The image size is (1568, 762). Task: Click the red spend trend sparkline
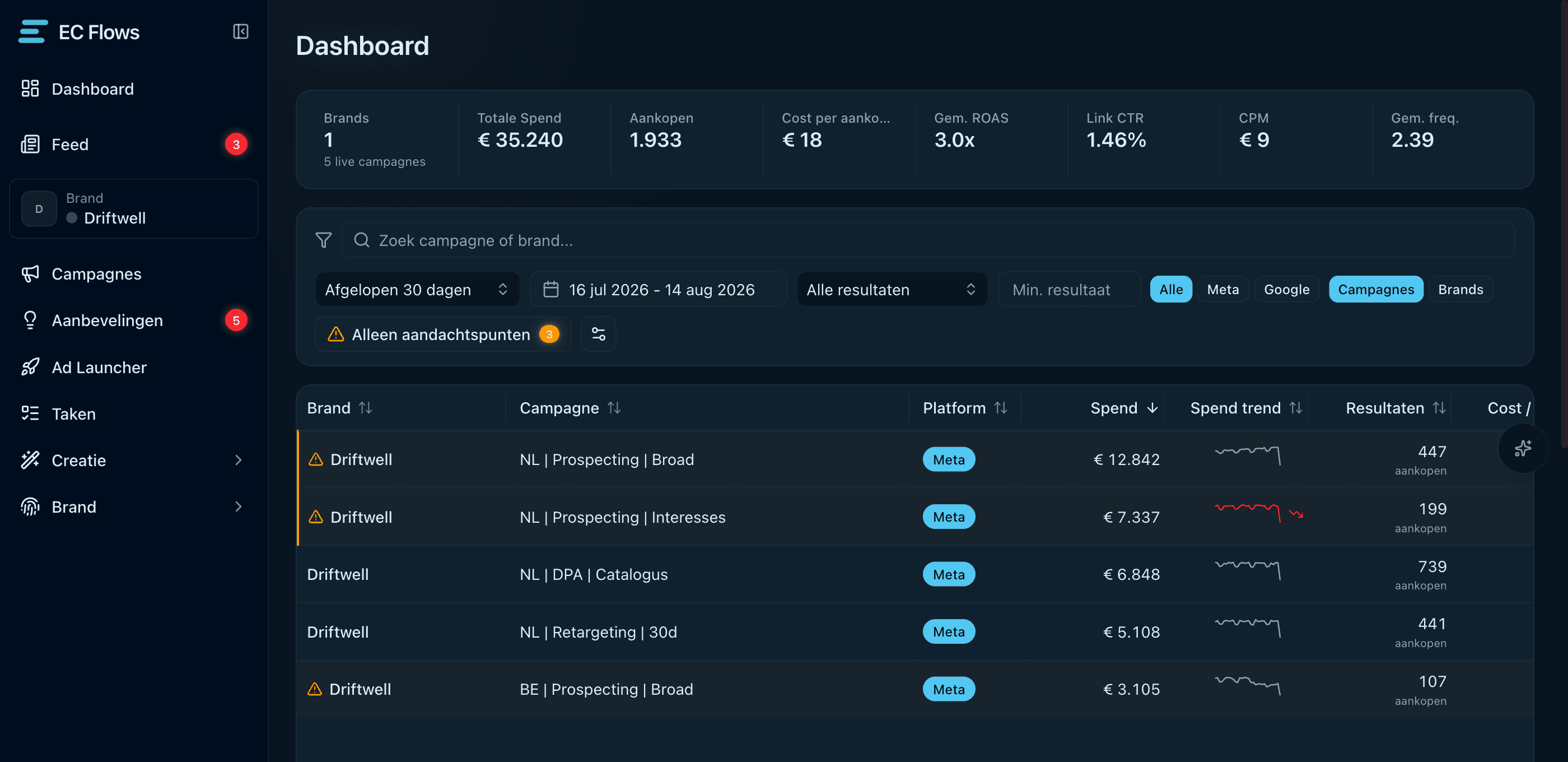coord(1248,513)
